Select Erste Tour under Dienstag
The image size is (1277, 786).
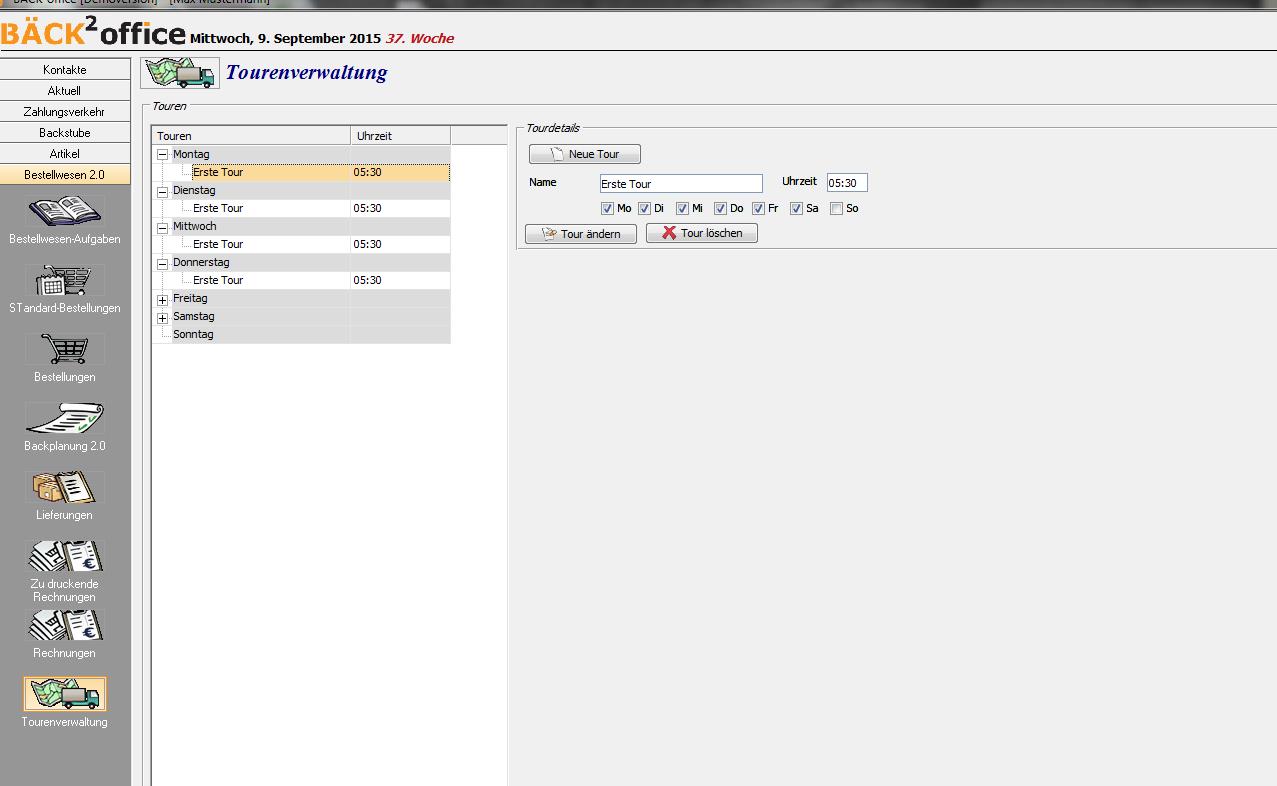tap(218, 208)
